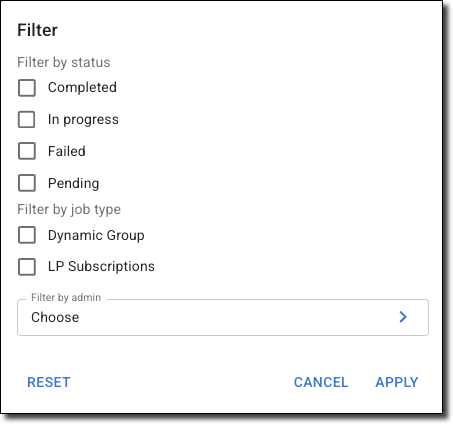This screenshot has width=453, height=424.
Task: Tick the Completed status checkbox
Action: 27,88
